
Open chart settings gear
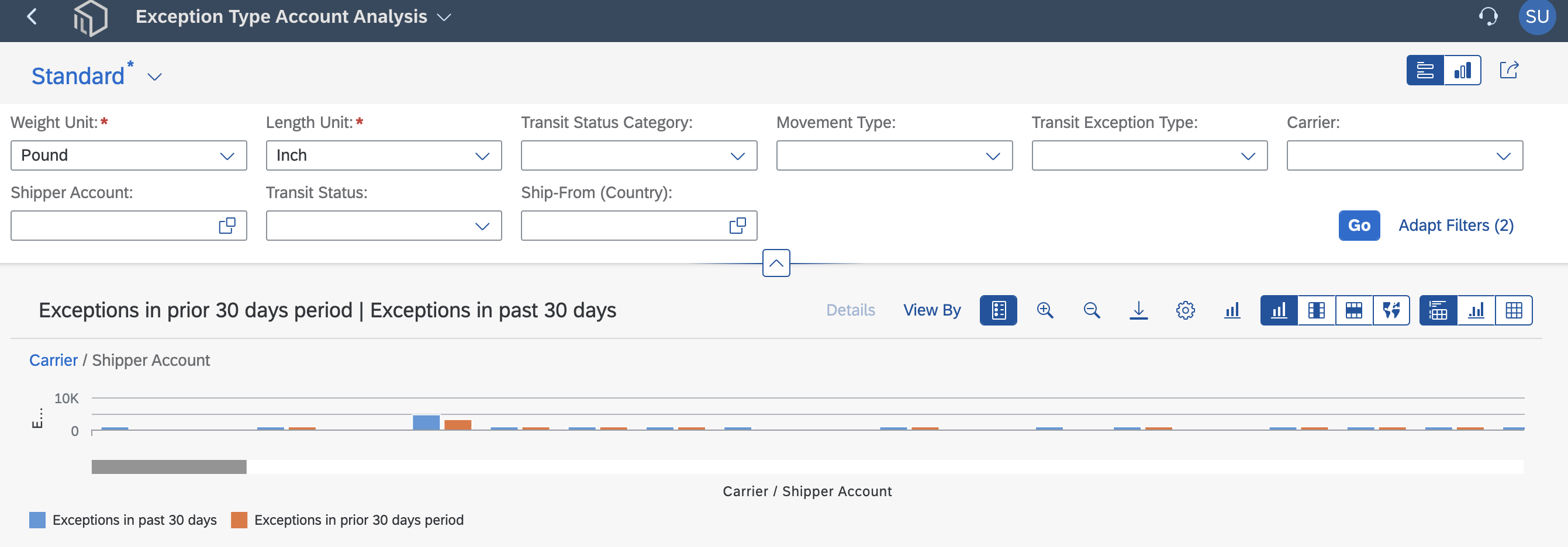pyautogui.click(x=1185, y=310)
